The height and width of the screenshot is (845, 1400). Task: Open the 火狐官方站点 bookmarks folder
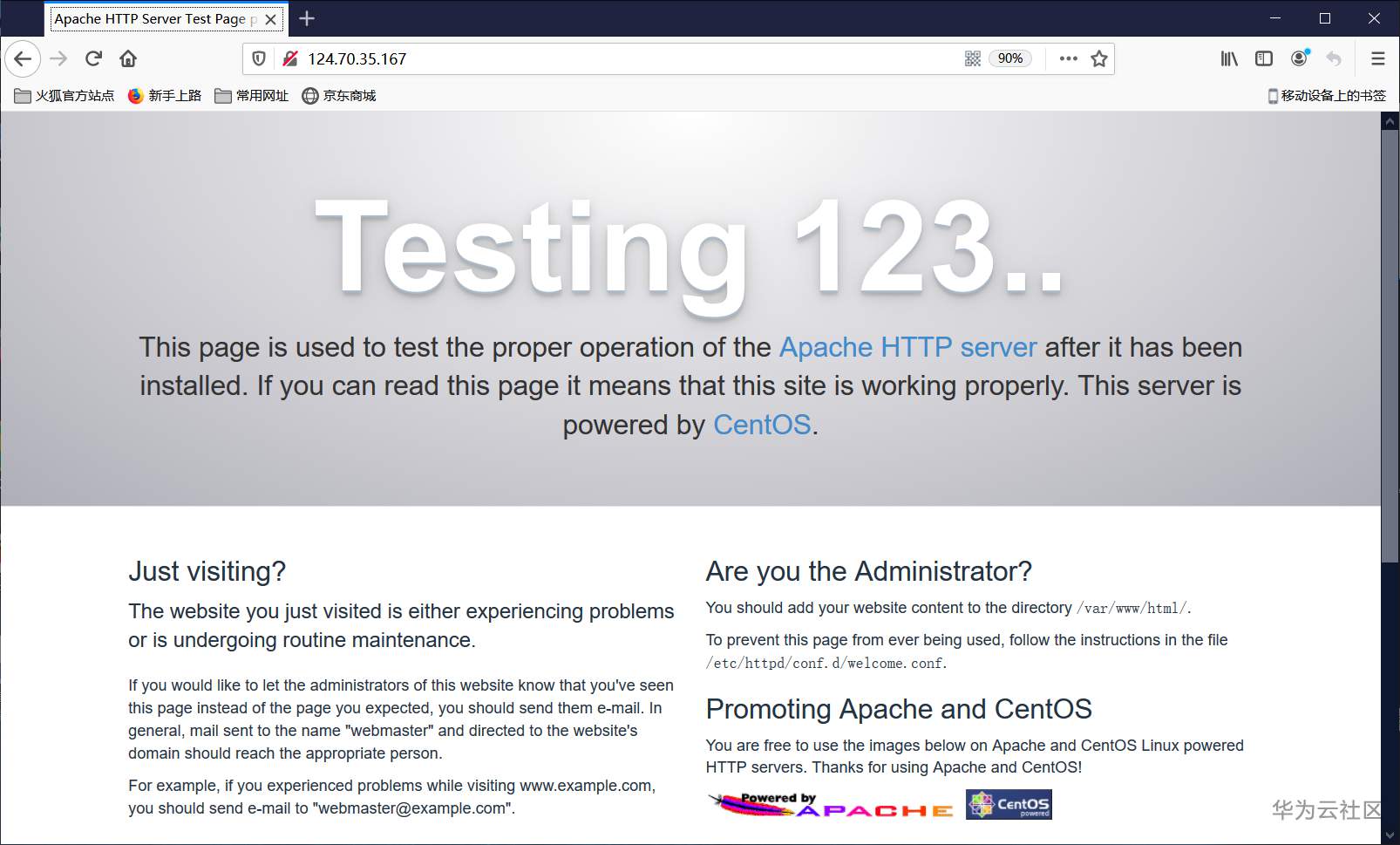point(65,96)
